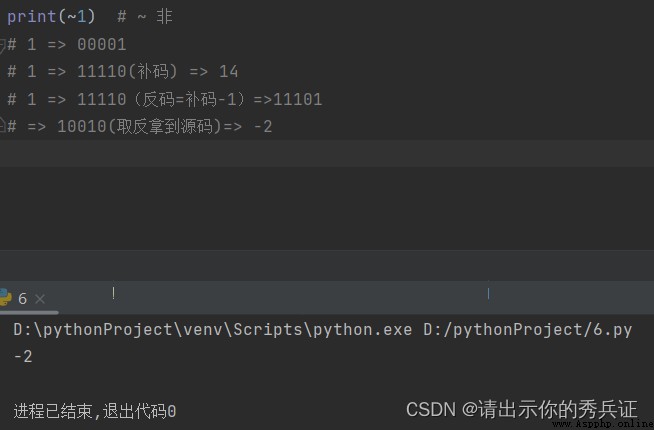Click the 11101 value in the comment
This screenshot has width=654, height=430.
(x=297, y=100)
